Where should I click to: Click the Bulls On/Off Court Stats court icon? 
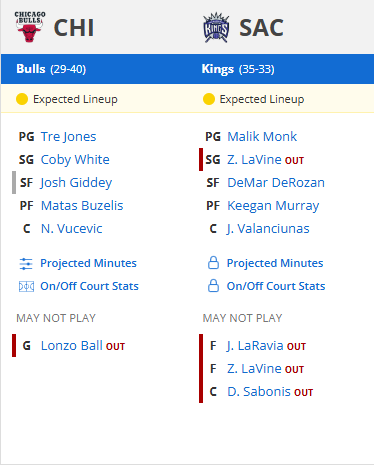pyautogui.click(x=26, y=286)
